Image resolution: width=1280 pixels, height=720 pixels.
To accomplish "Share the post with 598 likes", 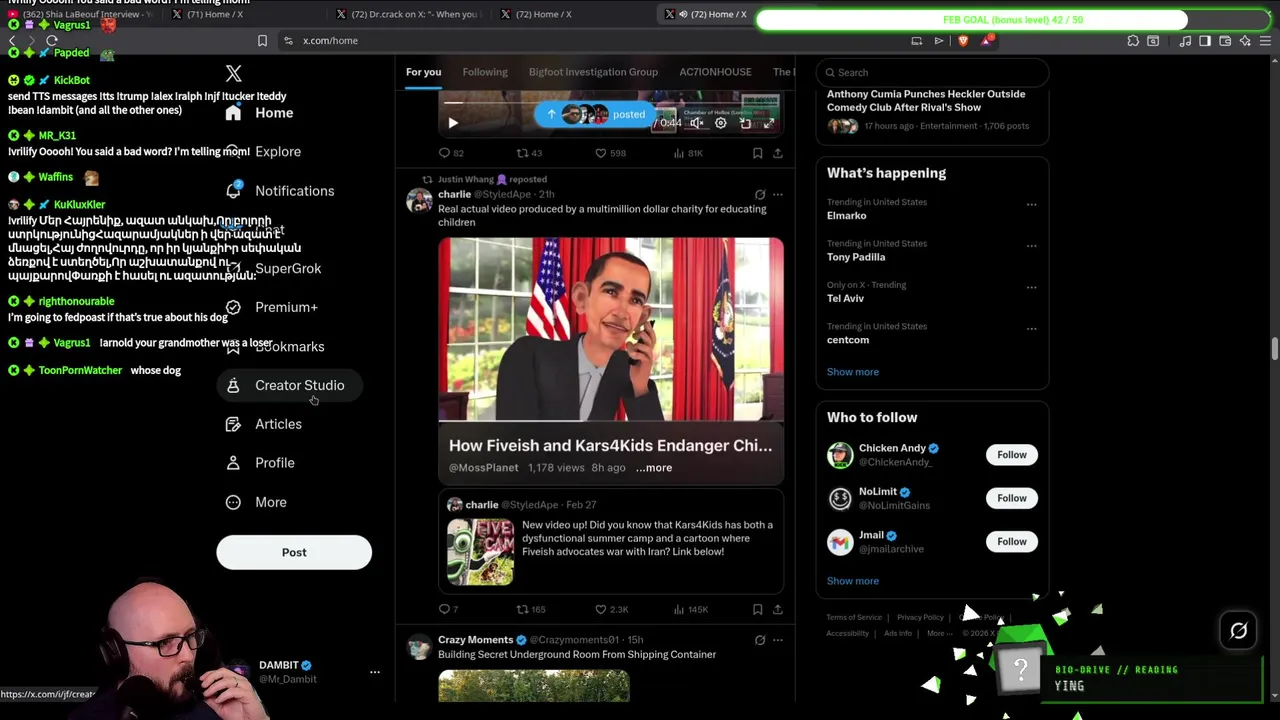I will [x=777, y=153].
